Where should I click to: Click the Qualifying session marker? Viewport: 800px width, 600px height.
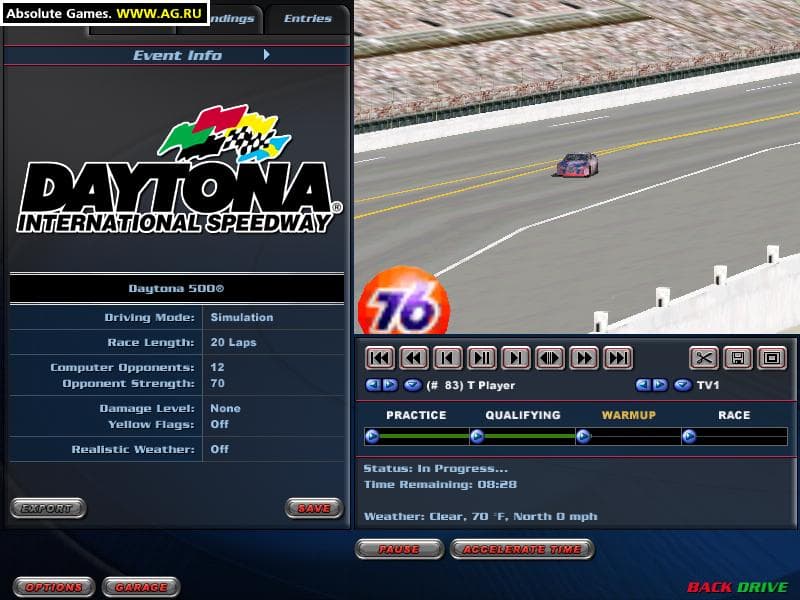[477, 437]
